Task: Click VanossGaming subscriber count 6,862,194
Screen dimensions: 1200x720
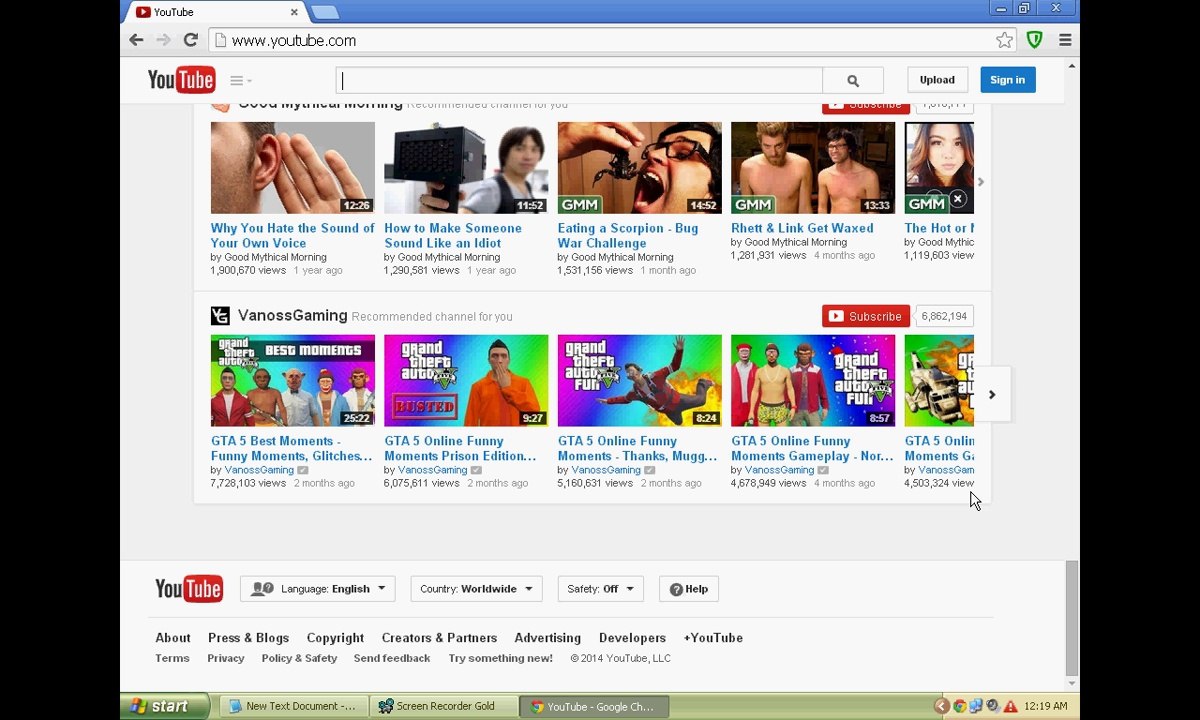Action: click(x=945, y=316)
